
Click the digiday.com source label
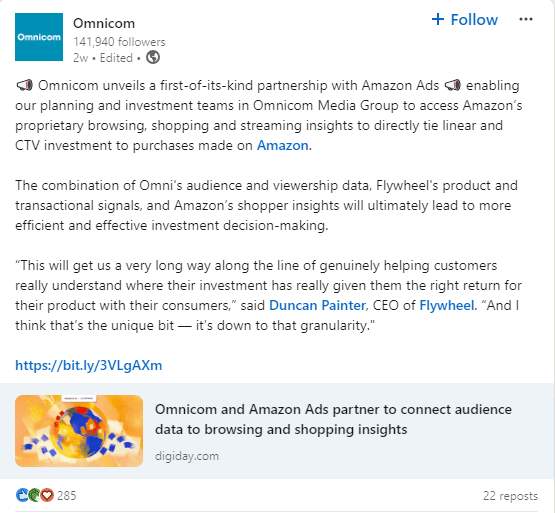coord(187,456)
